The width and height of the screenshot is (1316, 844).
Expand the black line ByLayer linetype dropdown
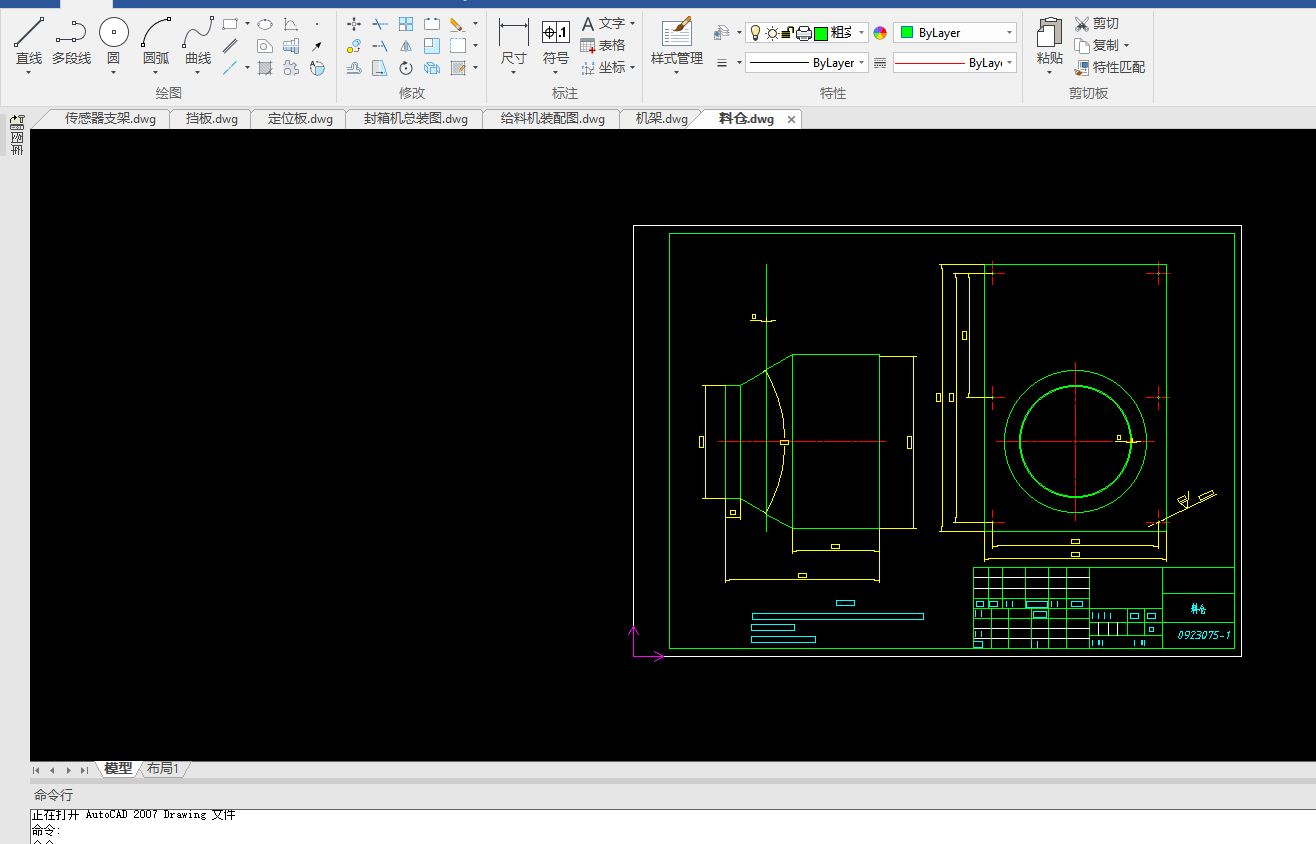click(861, 63)
